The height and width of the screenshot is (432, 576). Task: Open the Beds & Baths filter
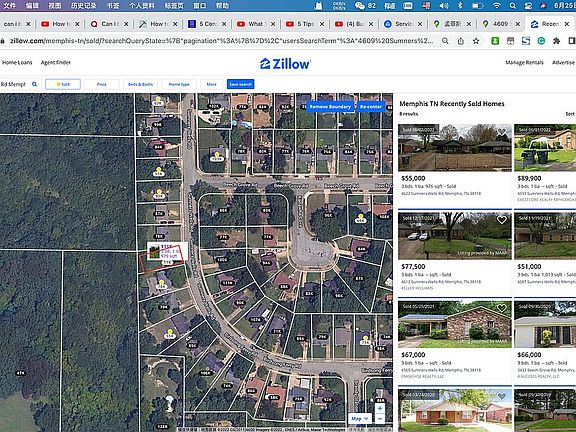tap(140, 84)
